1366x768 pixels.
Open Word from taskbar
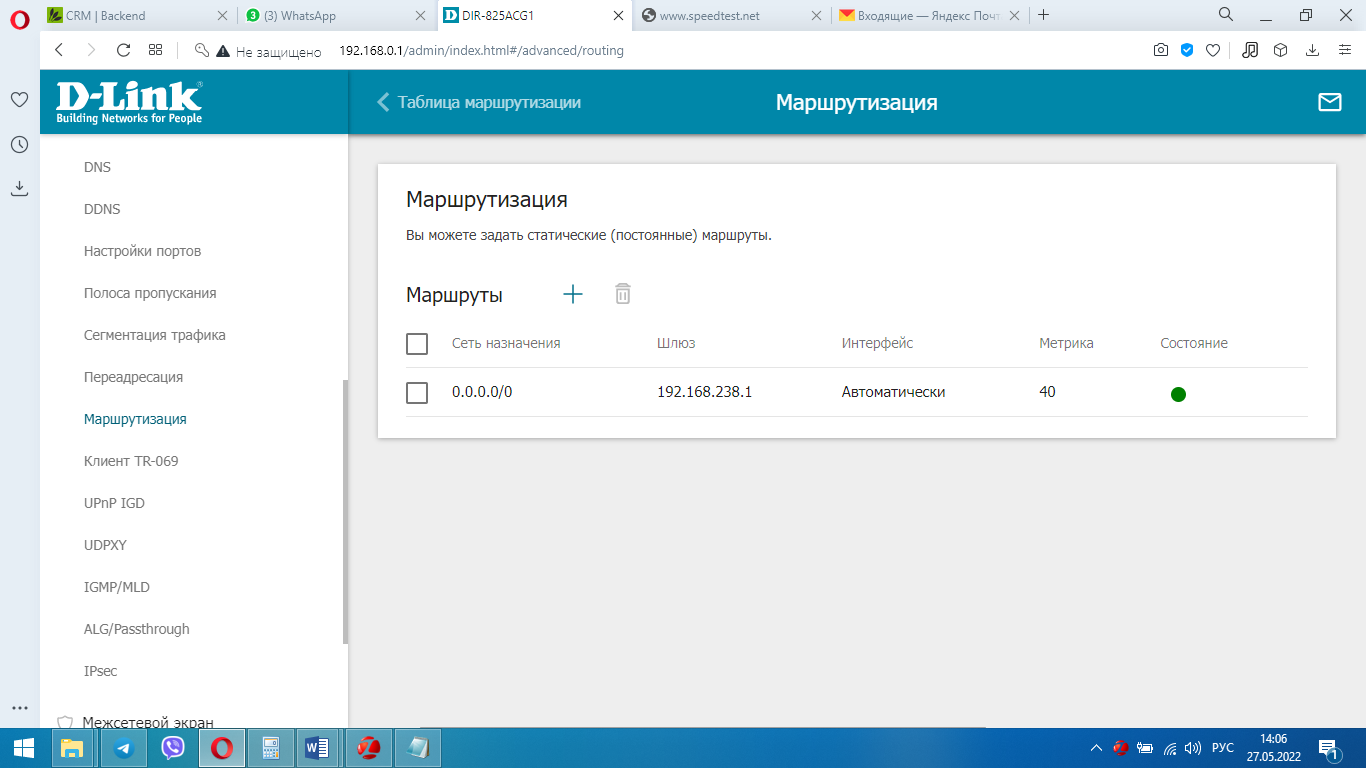coord(318,747)
